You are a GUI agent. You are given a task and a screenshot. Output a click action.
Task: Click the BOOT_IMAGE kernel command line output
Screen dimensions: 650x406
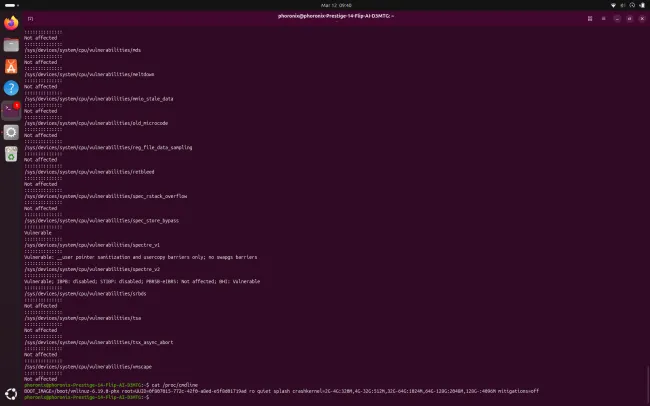281,391
